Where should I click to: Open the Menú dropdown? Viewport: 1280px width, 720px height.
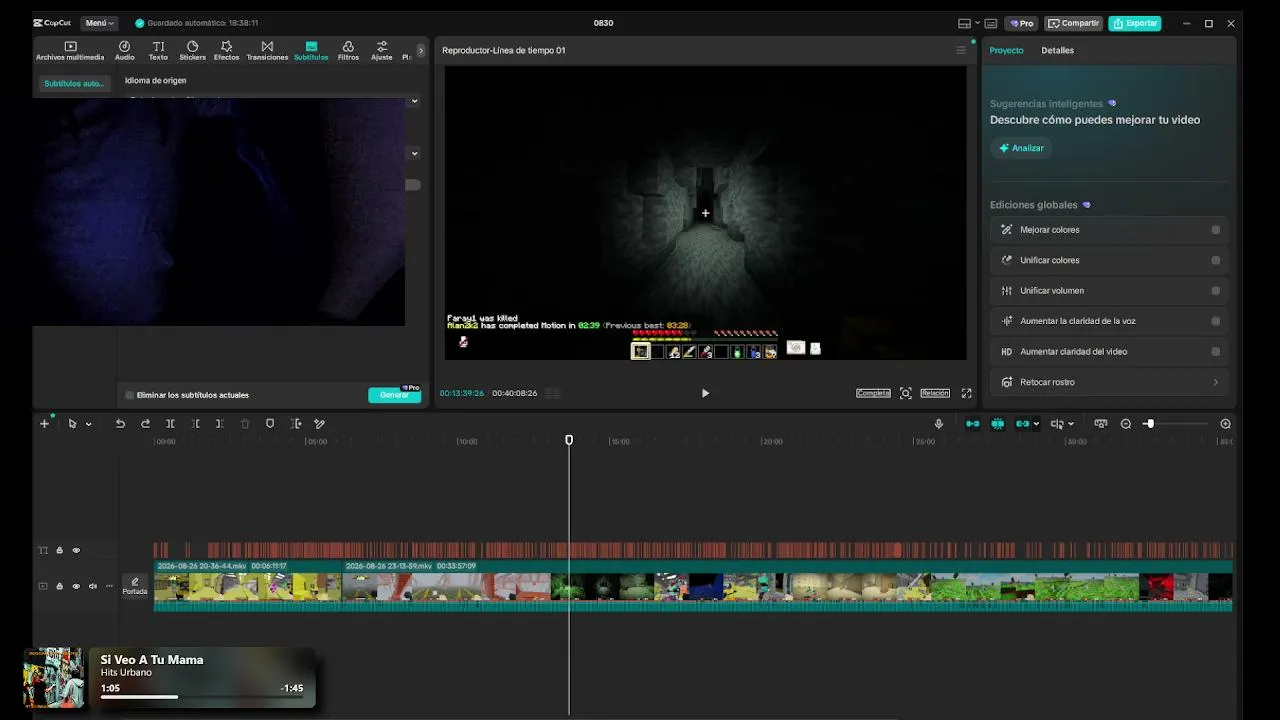coord(98,23)
